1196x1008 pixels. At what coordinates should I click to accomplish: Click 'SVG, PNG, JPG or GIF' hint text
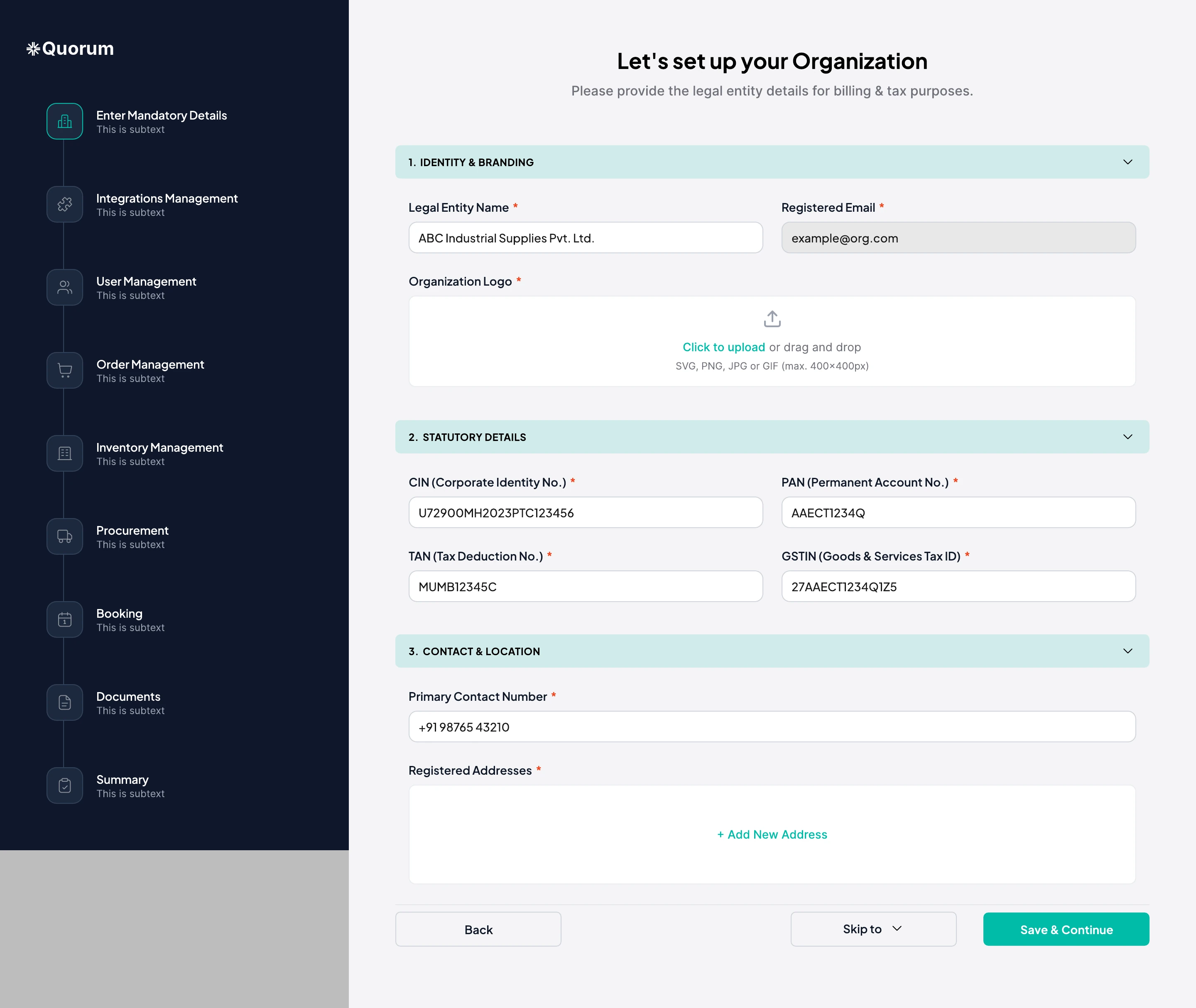point(772,366)
